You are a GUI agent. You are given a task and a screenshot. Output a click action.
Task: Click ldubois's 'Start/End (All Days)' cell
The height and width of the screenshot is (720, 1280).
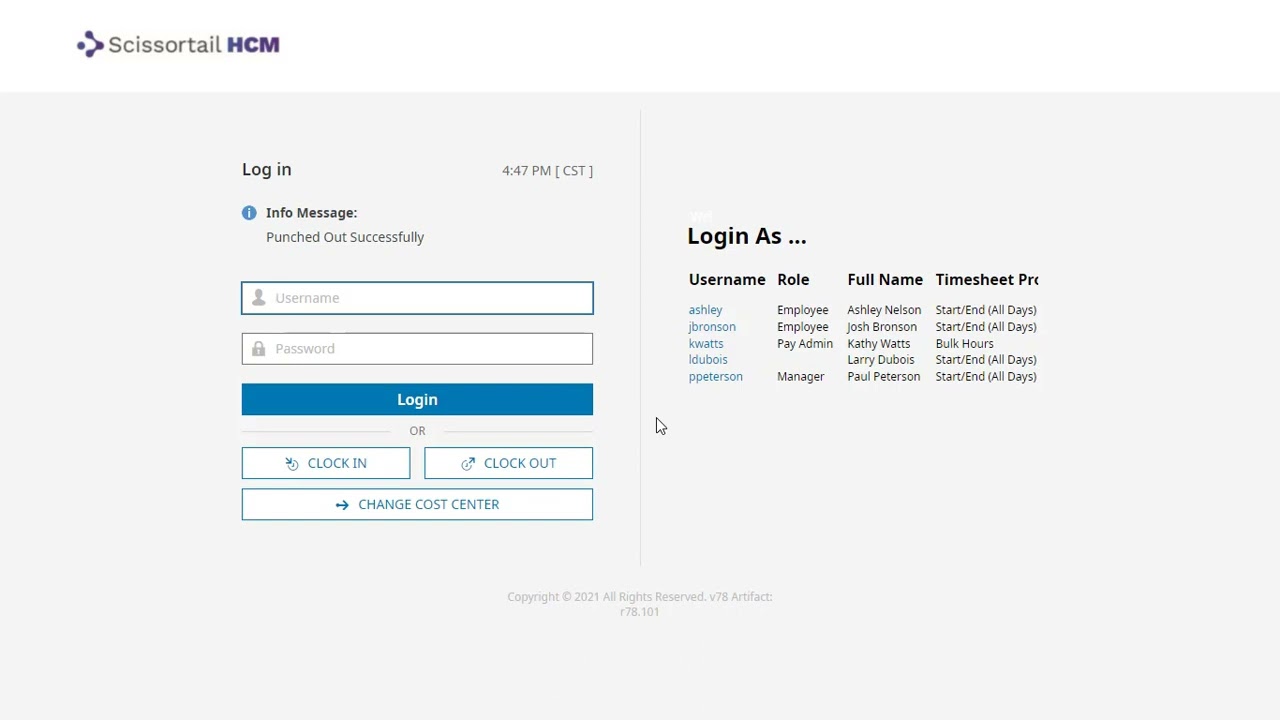(x=986, y=360)
